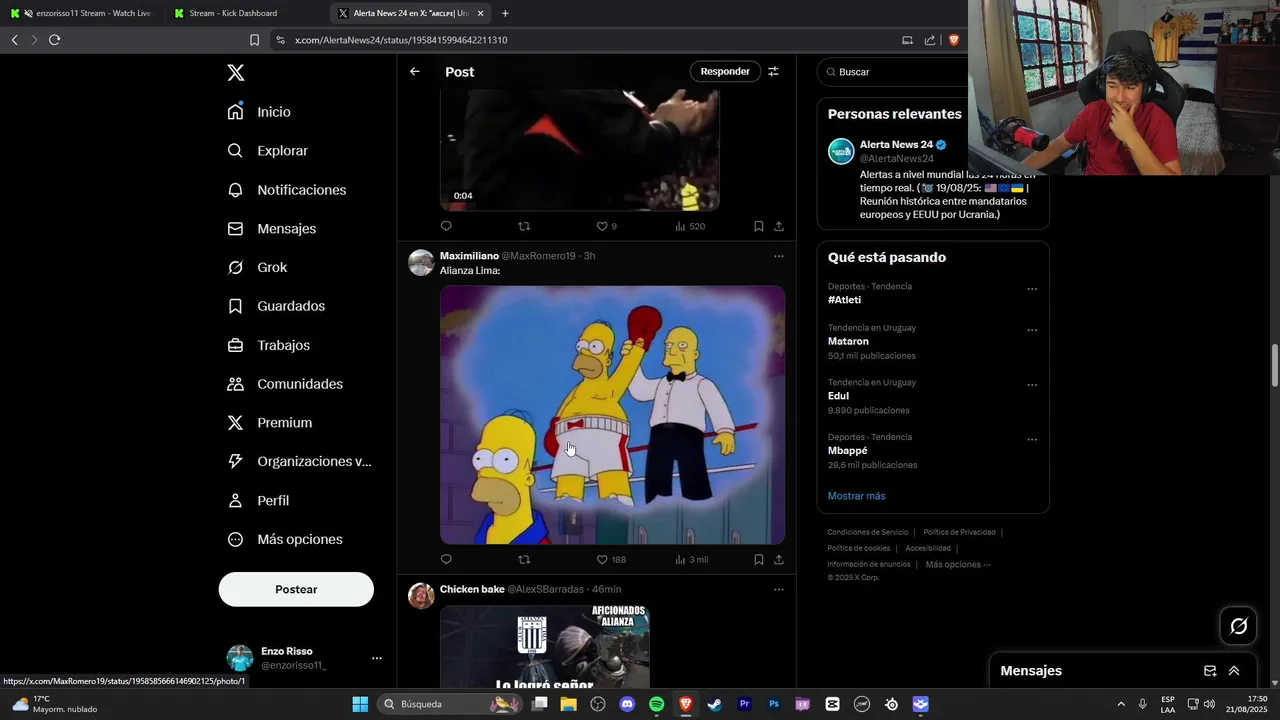
Task: Open Mataron trending topic
Action: [x=848, y=341]
